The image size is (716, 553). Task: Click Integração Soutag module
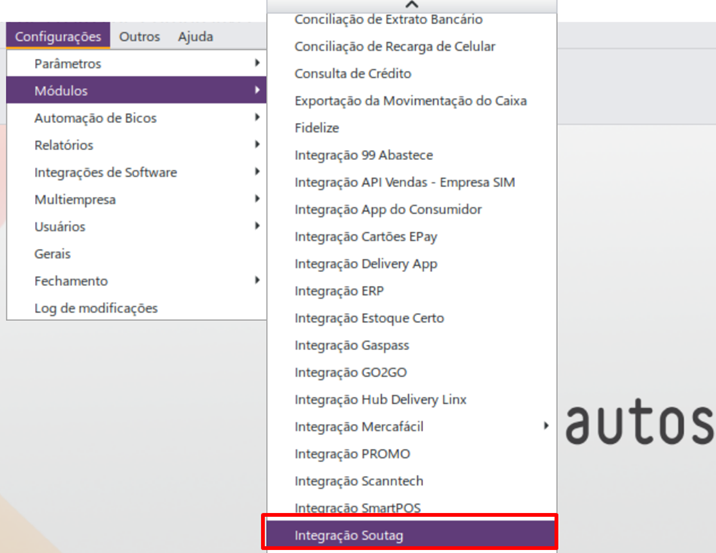[412, 535]
